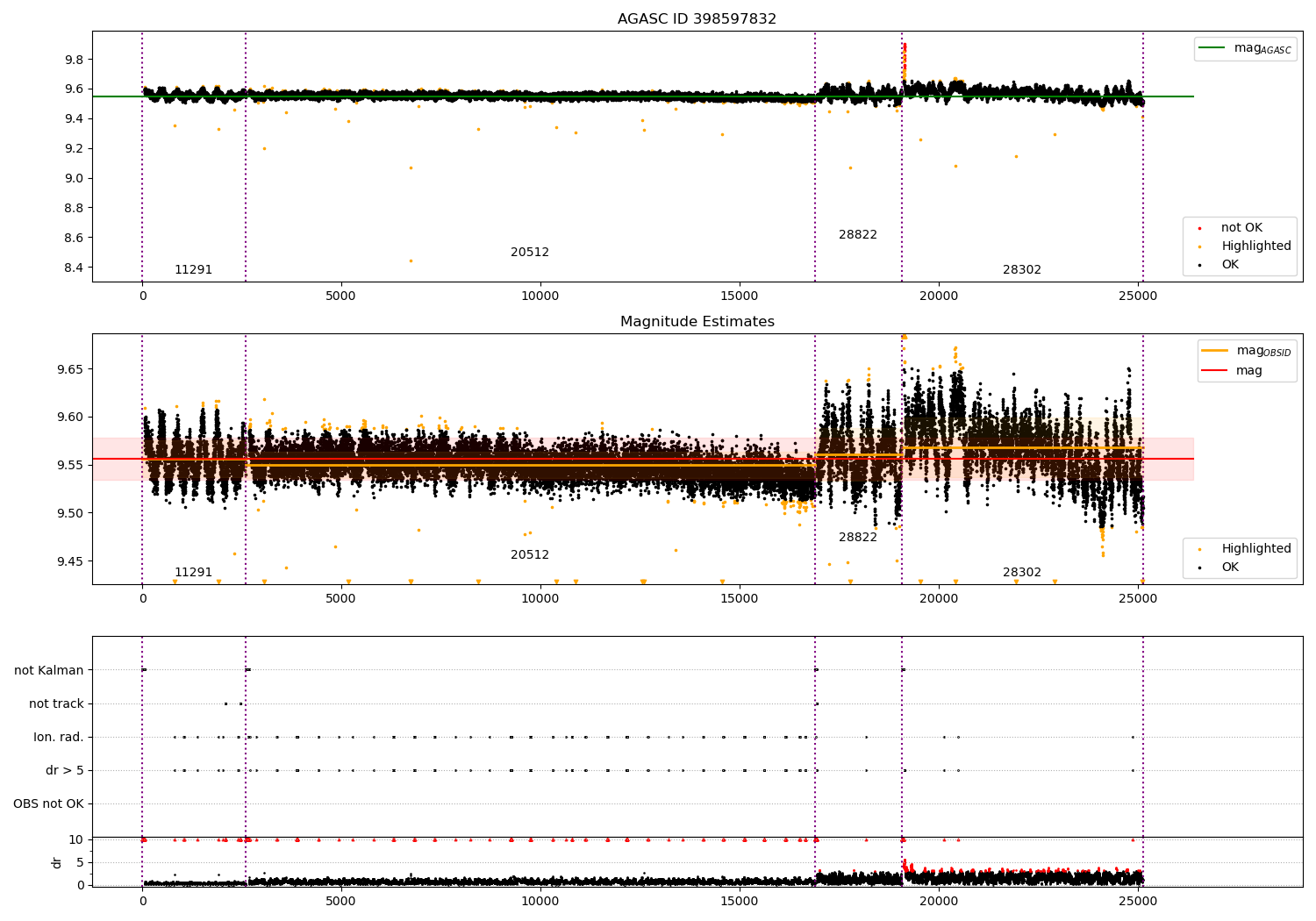Click the 'Magnitude Estimates' plot title
This screenshot has width=1316, height=921.
click(x=697, y=322)
